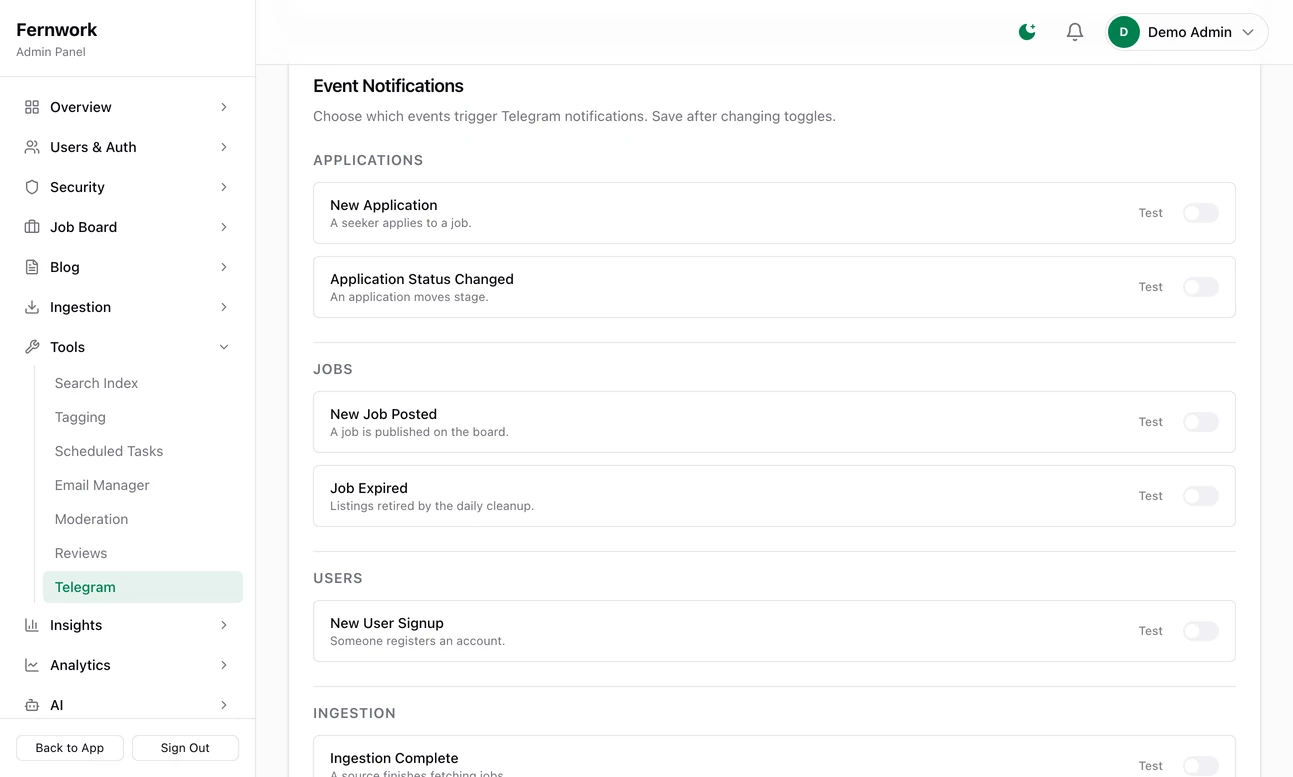Toggle New User Signup notifications

(x=1201, y=631)
